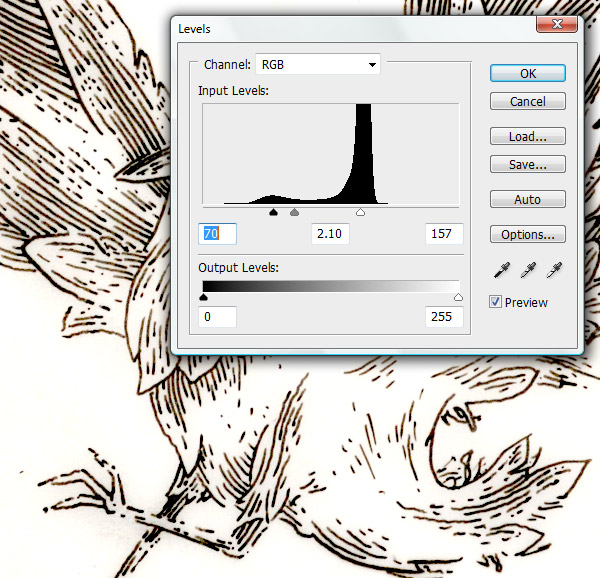Click the Save... button
Image resolution: width=600 pixels, height=578 pixels.
(528, 164)
